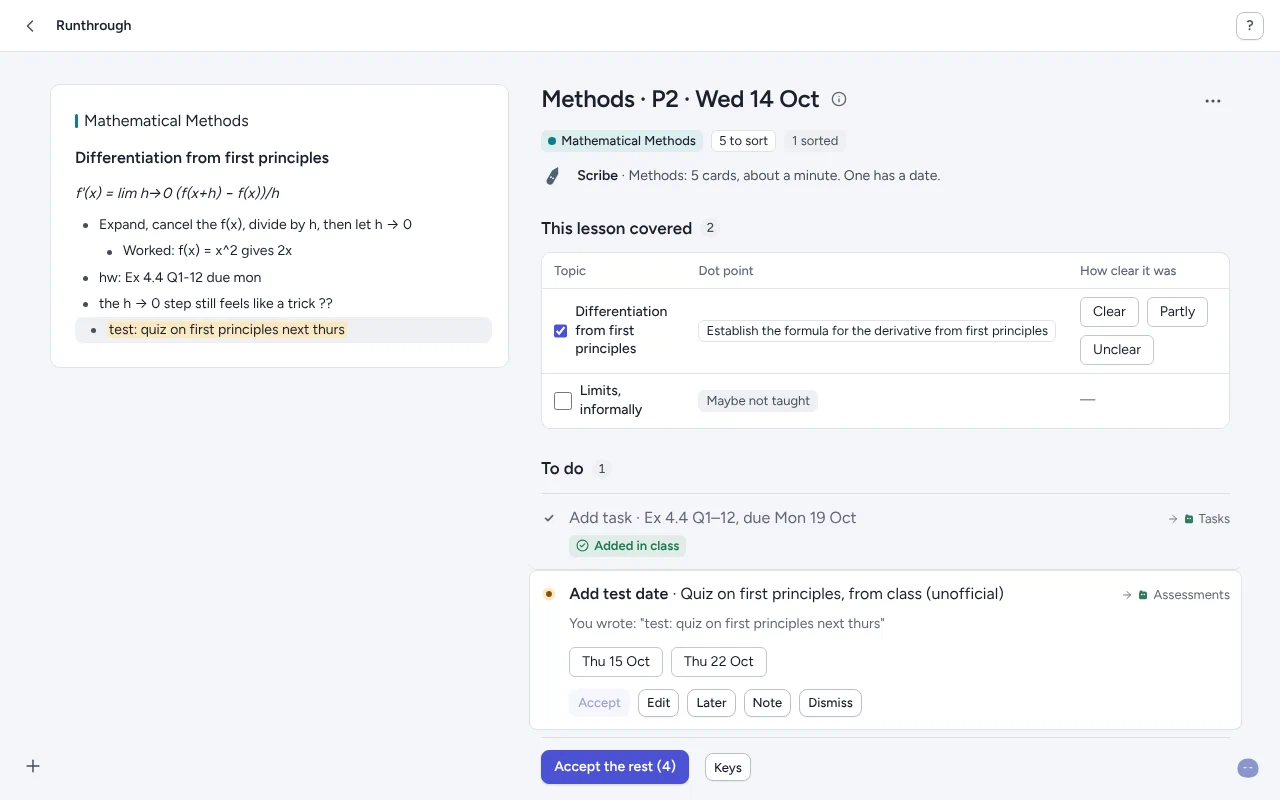Mark clarity as Partly
This screenshot has height=800, width=1280.
pos(1177,312)
